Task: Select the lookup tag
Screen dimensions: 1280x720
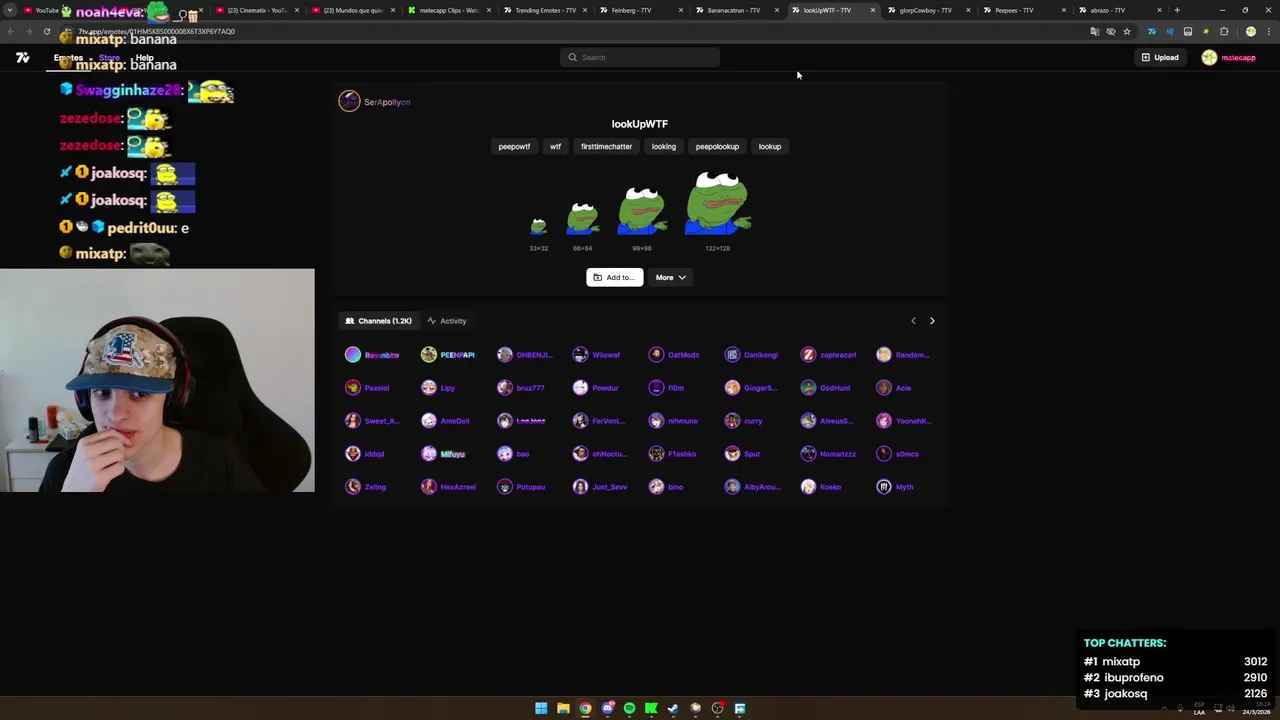Action: tap(769, 147)
